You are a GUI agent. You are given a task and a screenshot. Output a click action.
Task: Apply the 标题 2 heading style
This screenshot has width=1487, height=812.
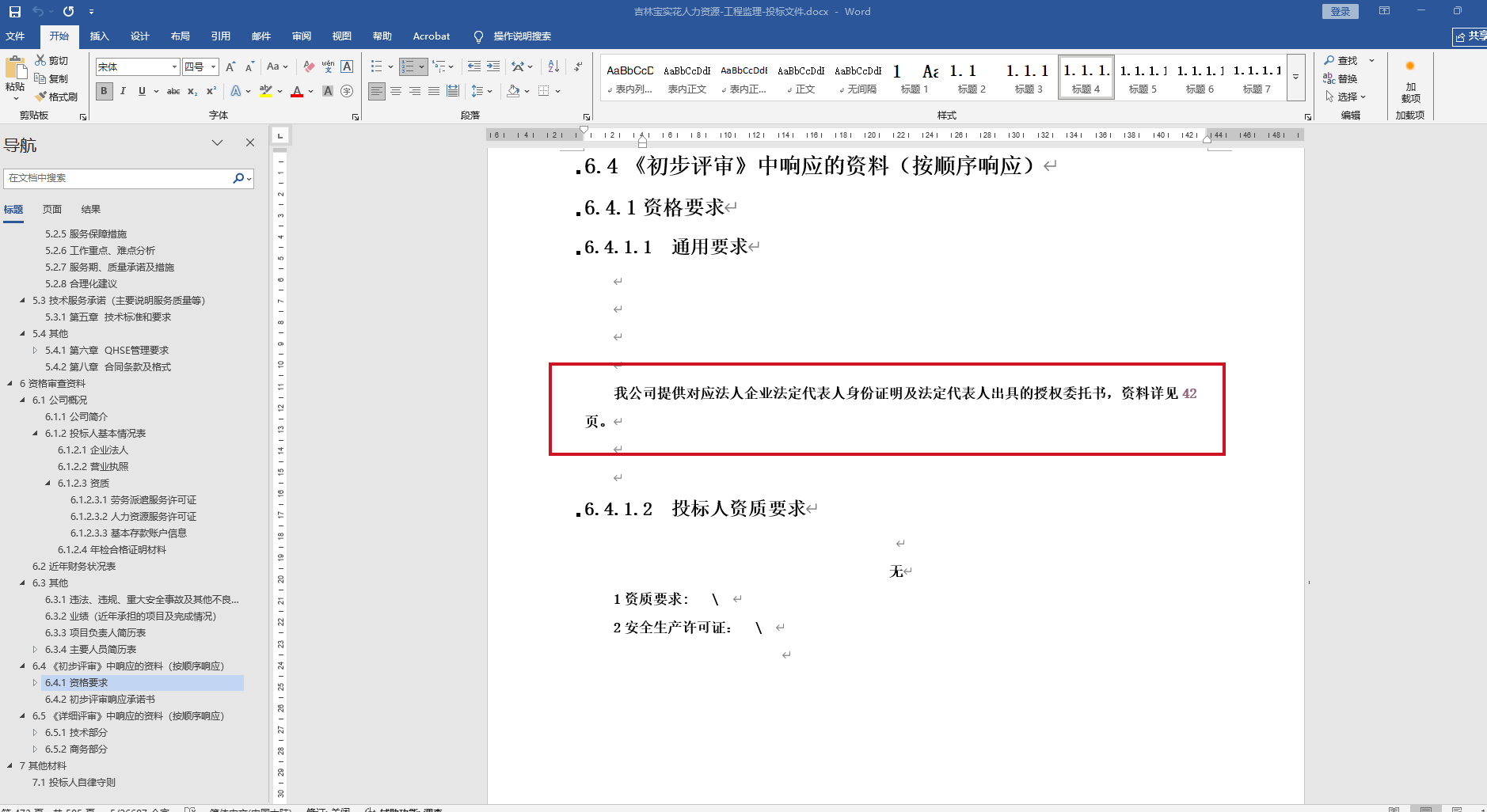click(972, 78)
